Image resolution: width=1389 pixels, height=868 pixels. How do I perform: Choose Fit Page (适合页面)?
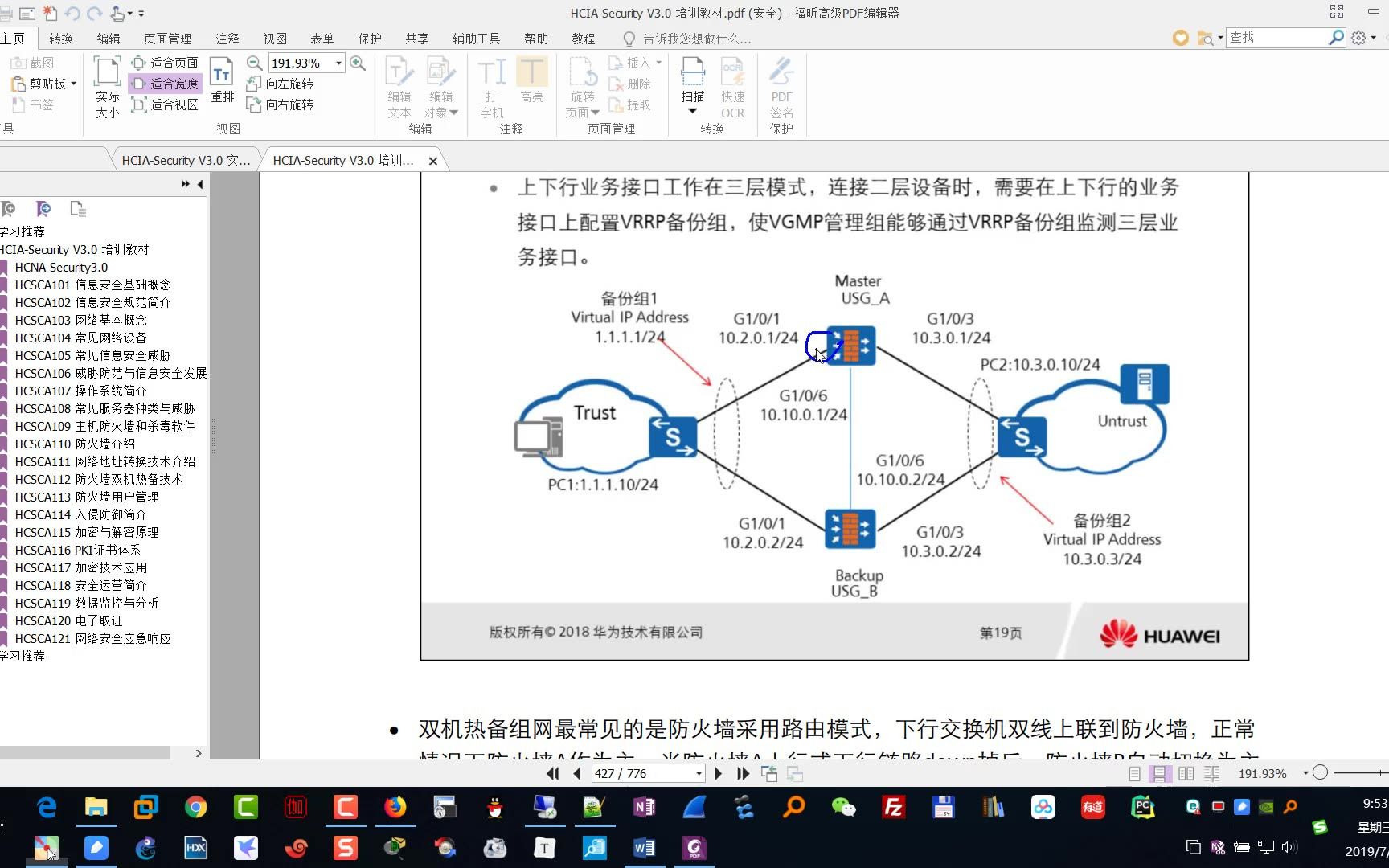[x=166, y=63]
